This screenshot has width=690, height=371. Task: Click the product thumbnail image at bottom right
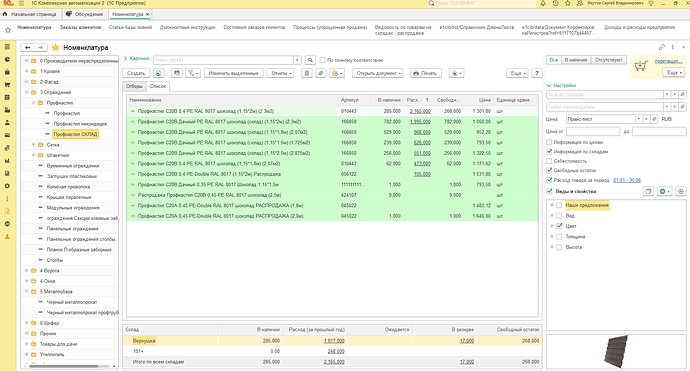(616, 352)
